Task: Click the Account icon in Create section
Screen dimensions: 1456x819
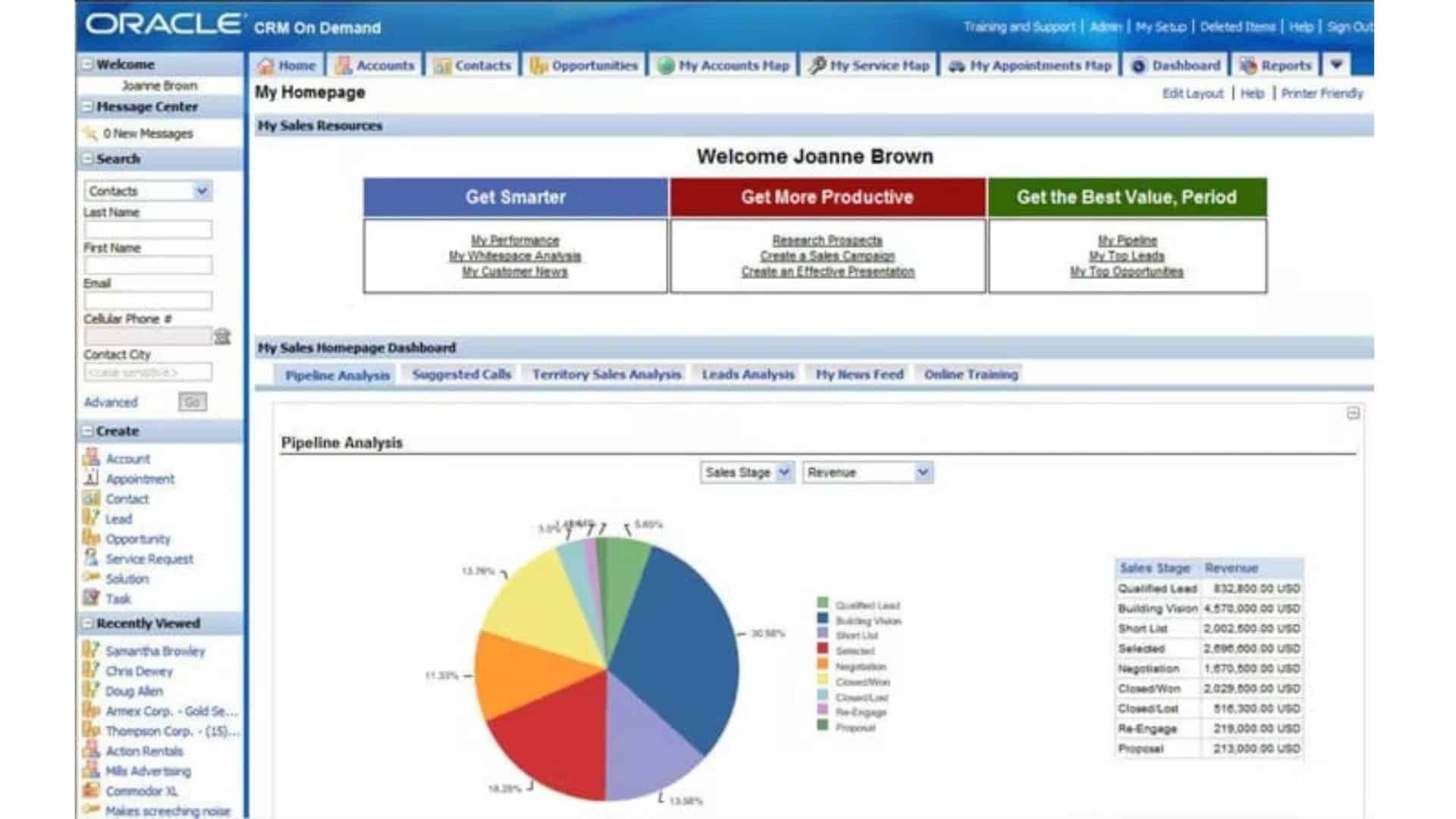Action: 91,457
